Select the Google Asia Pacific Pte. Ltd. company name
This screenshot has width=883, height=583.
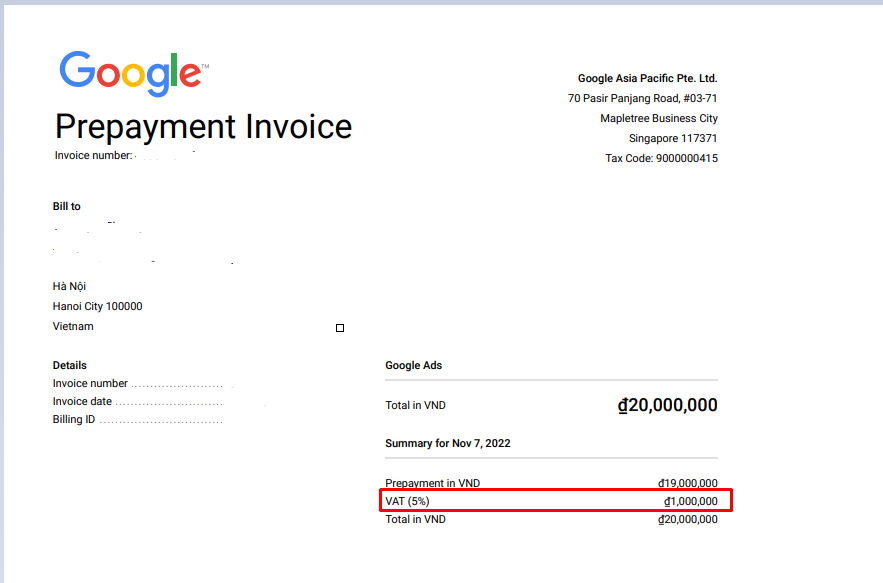coord(647,78)
